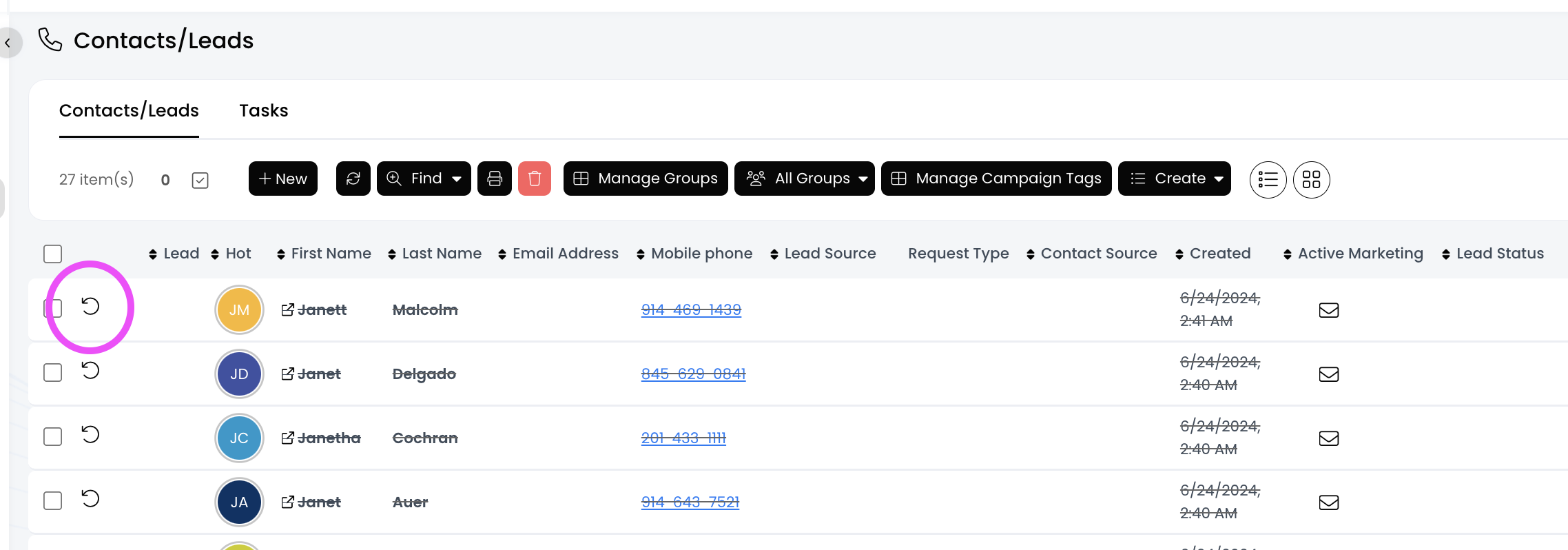This screenshot has width=1568, height=550.
Task: Click the refresh list icon button
Action: [353, 179]
